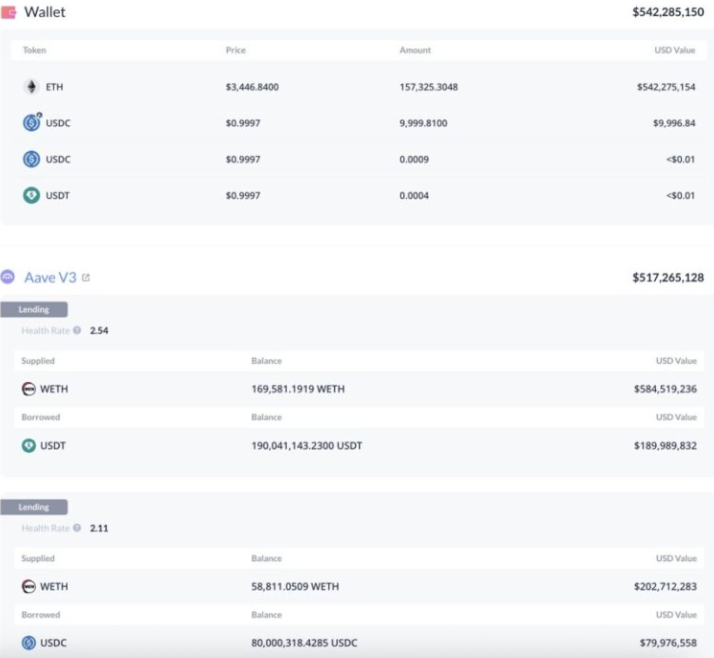Click the Token column header
Screen dimensions: 714x658
(35, 50)
